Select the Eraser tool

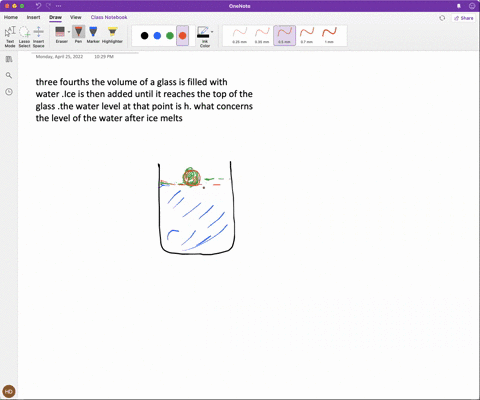coord(60,35)
